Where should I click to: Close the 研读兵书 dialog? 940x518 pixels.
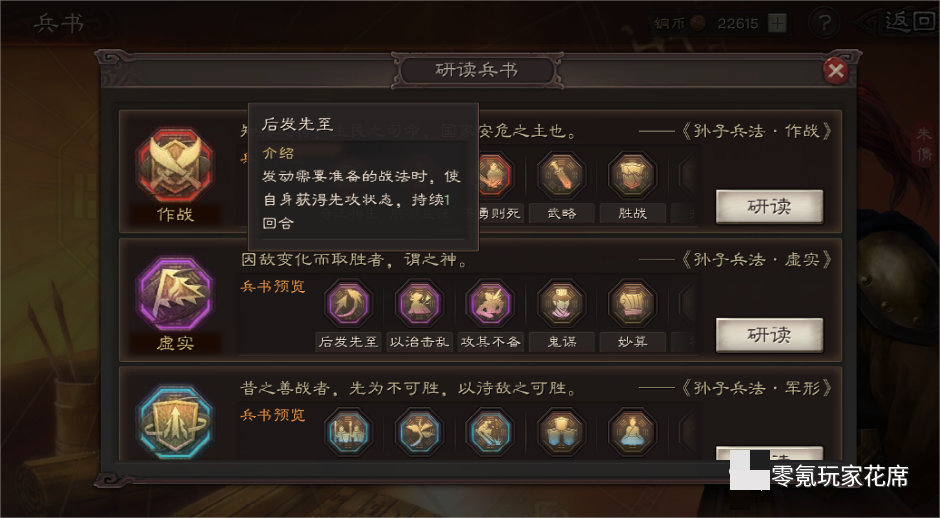836,71
